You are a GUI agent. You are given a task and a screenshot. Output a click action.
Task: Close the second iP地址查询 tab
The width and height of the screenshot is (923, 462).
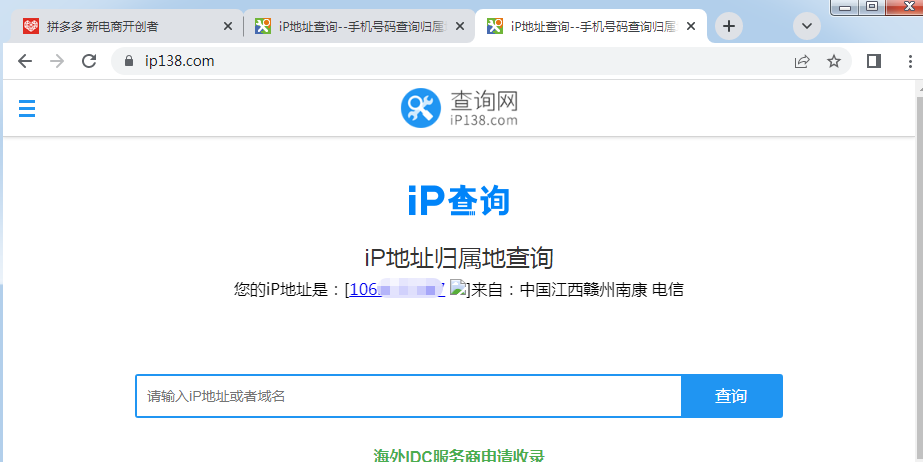(460, 26)
